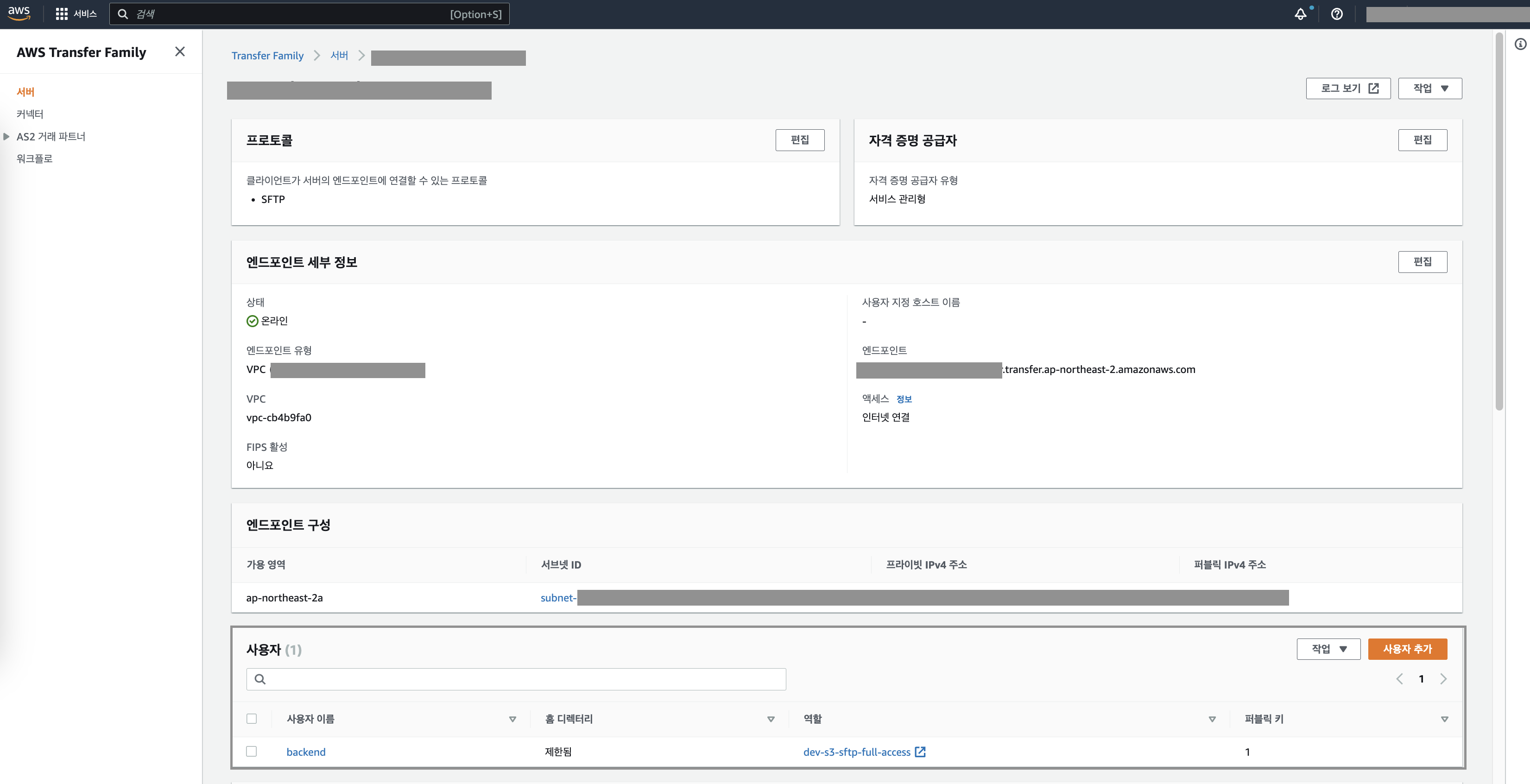Click the AWS logo home icon
Viewport: 1530px width, 784px height.
[19, 13]
